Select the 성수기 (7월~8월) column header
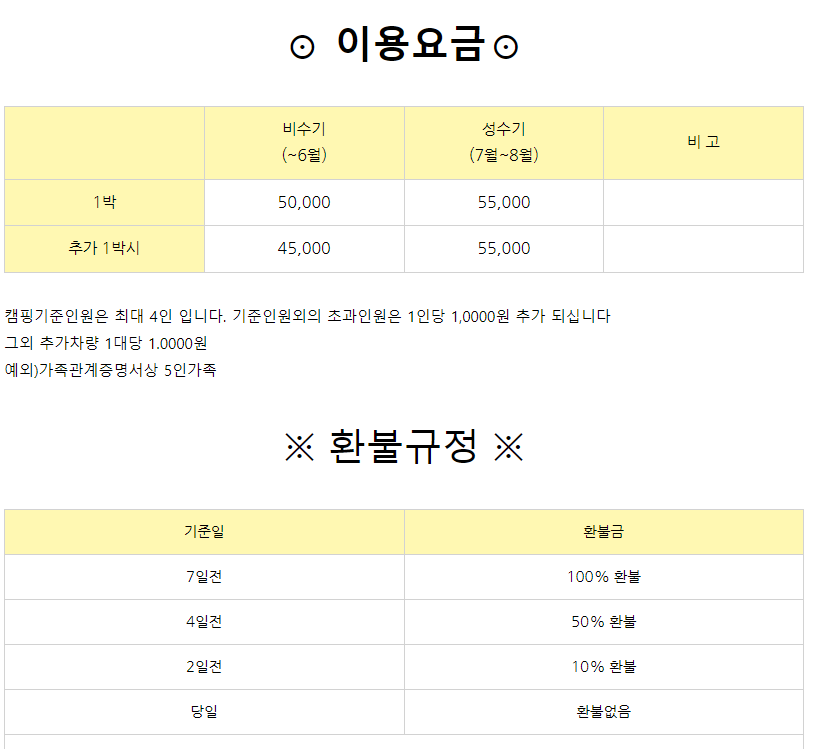 [x=503, y=142]
